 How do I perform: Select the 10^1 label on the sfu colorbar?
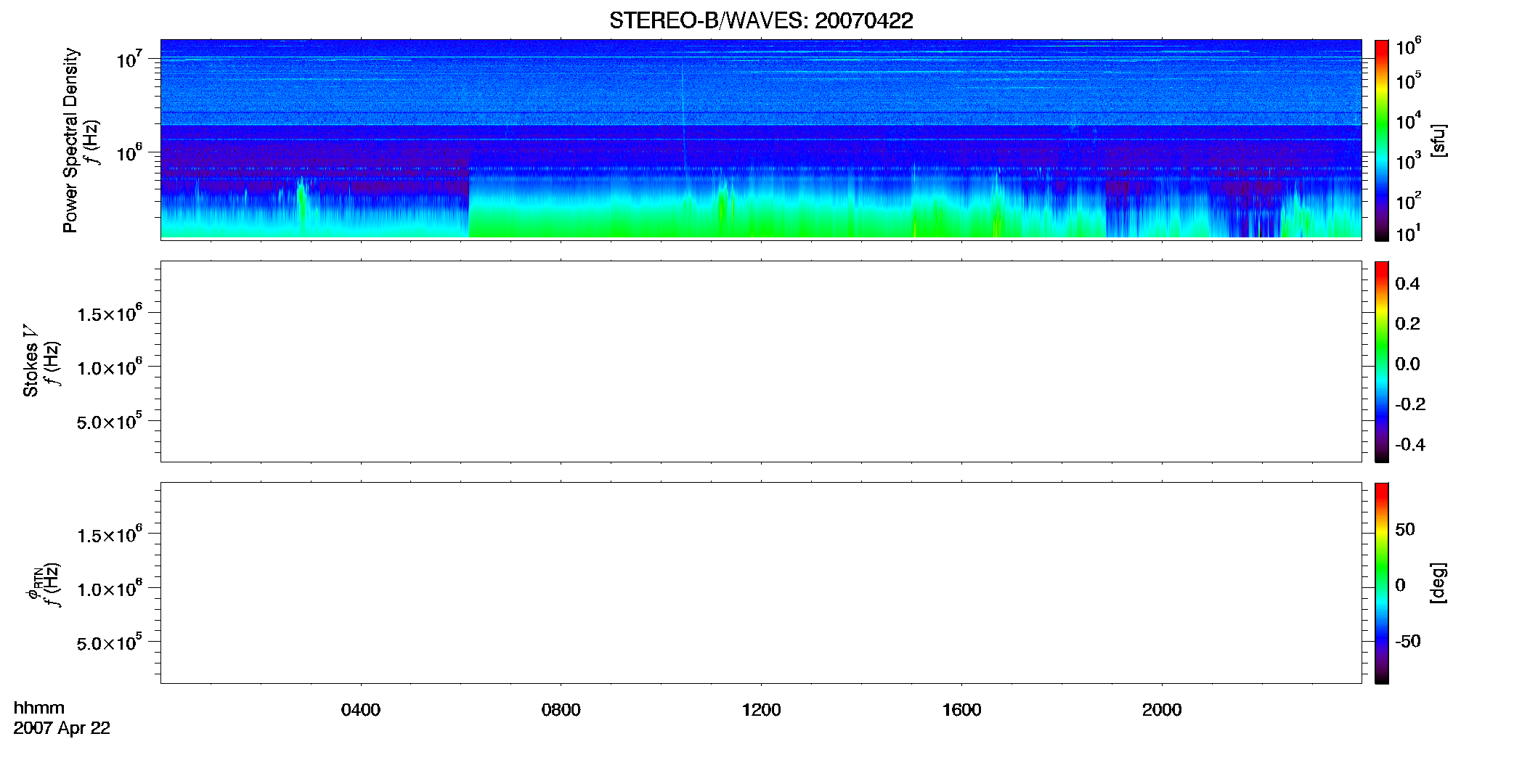[x=1409, y=234]
